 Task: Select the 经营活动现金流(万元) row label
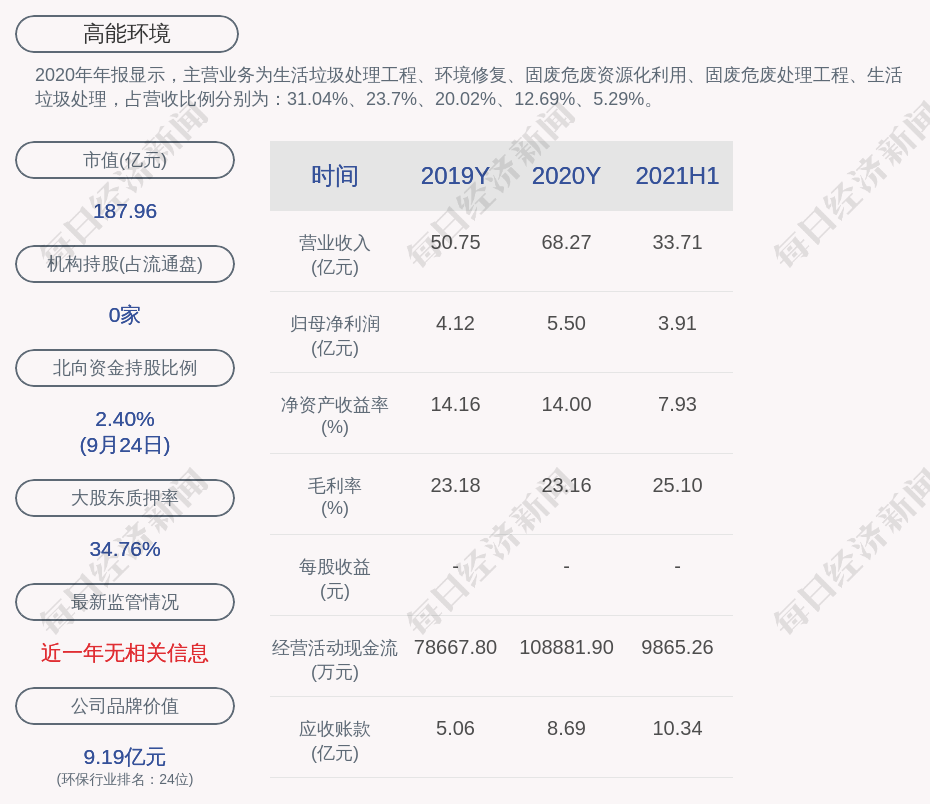[x=334, y=660]
